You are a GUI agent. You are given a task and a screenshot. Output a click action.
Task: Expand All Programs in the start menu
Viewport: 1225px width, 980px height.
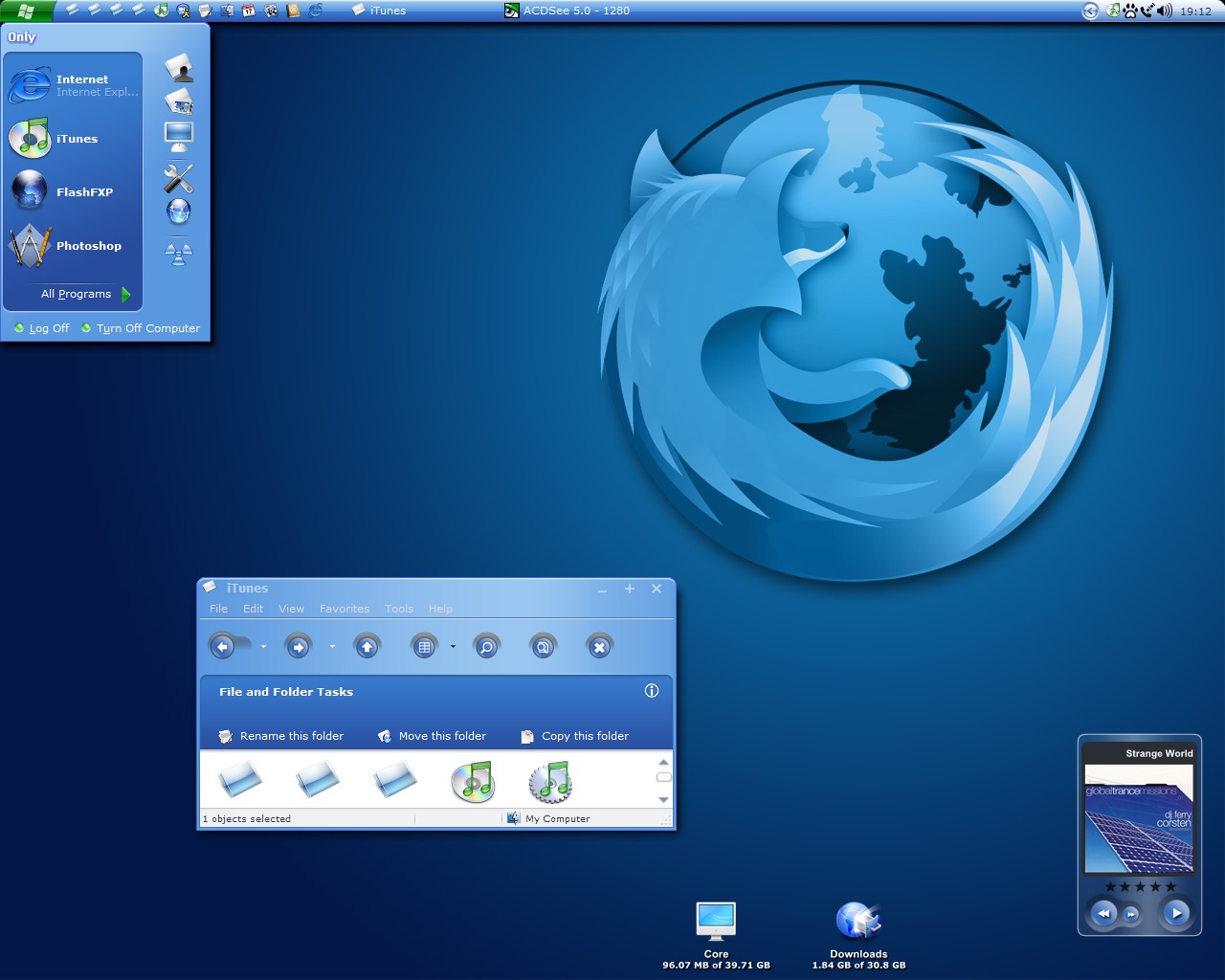click(x=85, y=294)
